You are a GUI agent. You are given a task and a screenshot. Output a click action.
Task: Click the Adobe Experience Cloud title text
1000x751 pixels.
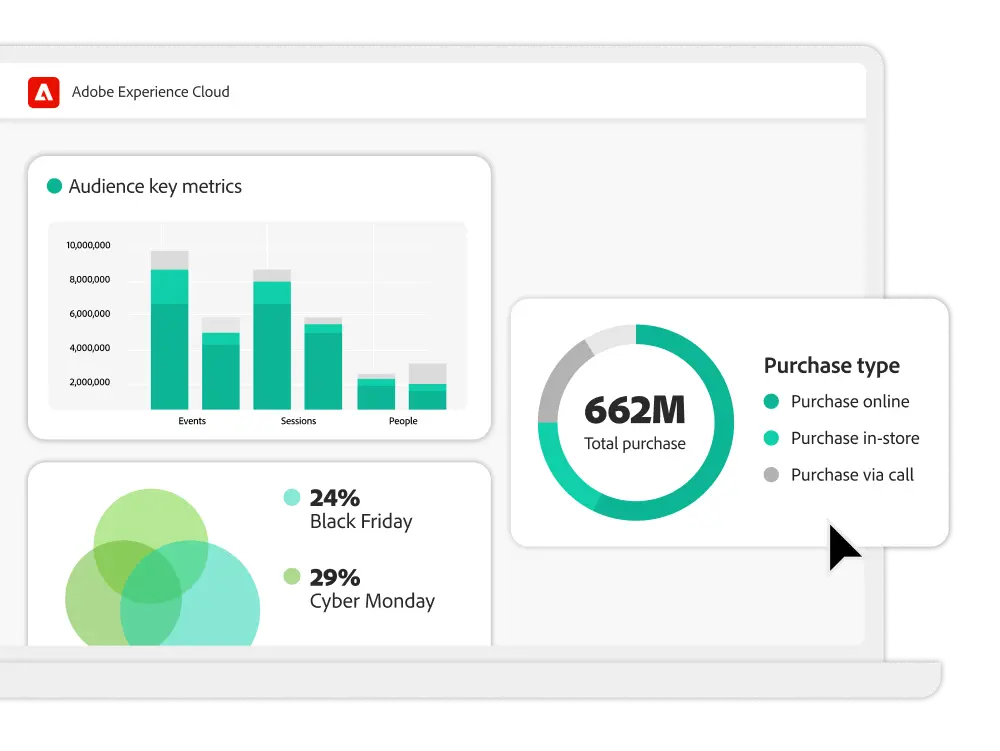(x=150, y=92)
